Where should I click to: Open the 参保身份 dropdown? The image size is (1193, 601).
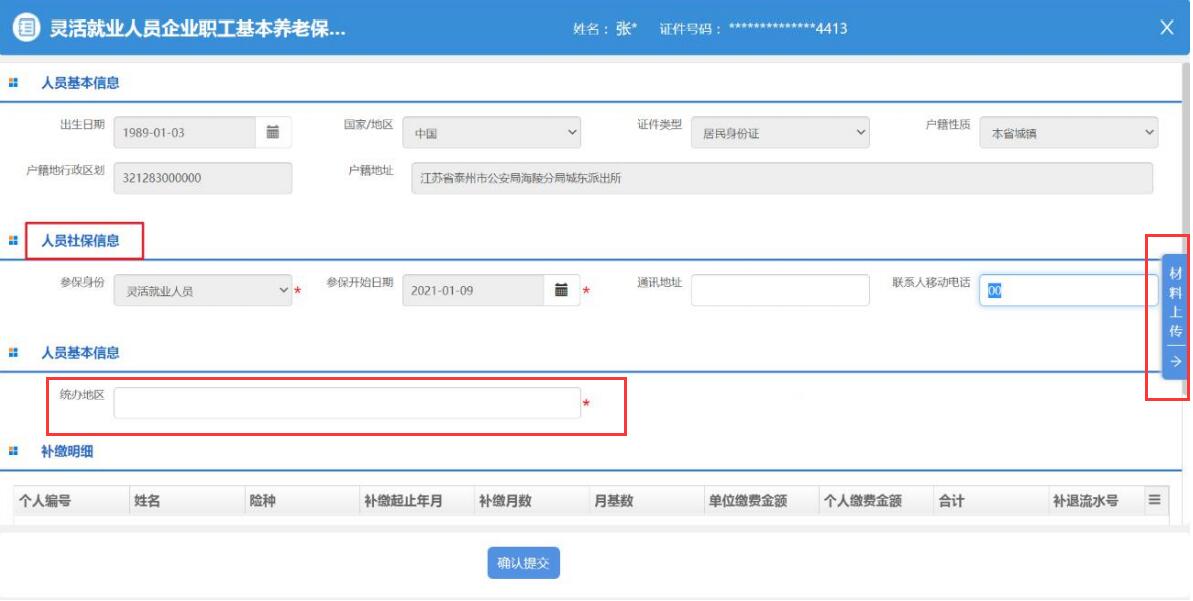pyautogui.click(x=203, y=291)
